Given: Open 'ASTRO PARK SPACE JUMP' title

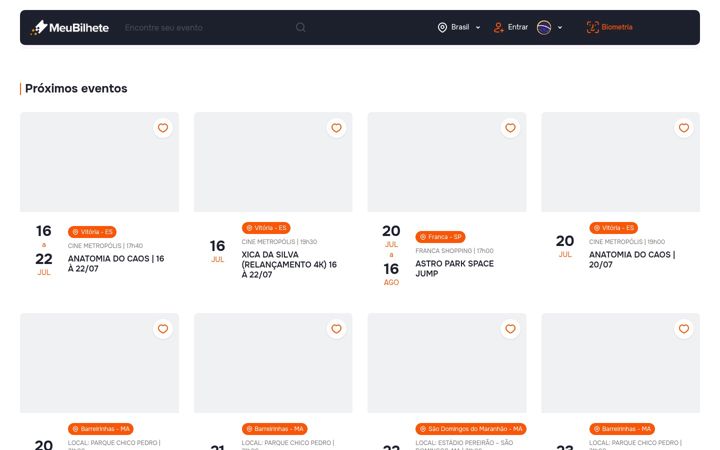Looking at the screenshot, I should tap(455, 269).
